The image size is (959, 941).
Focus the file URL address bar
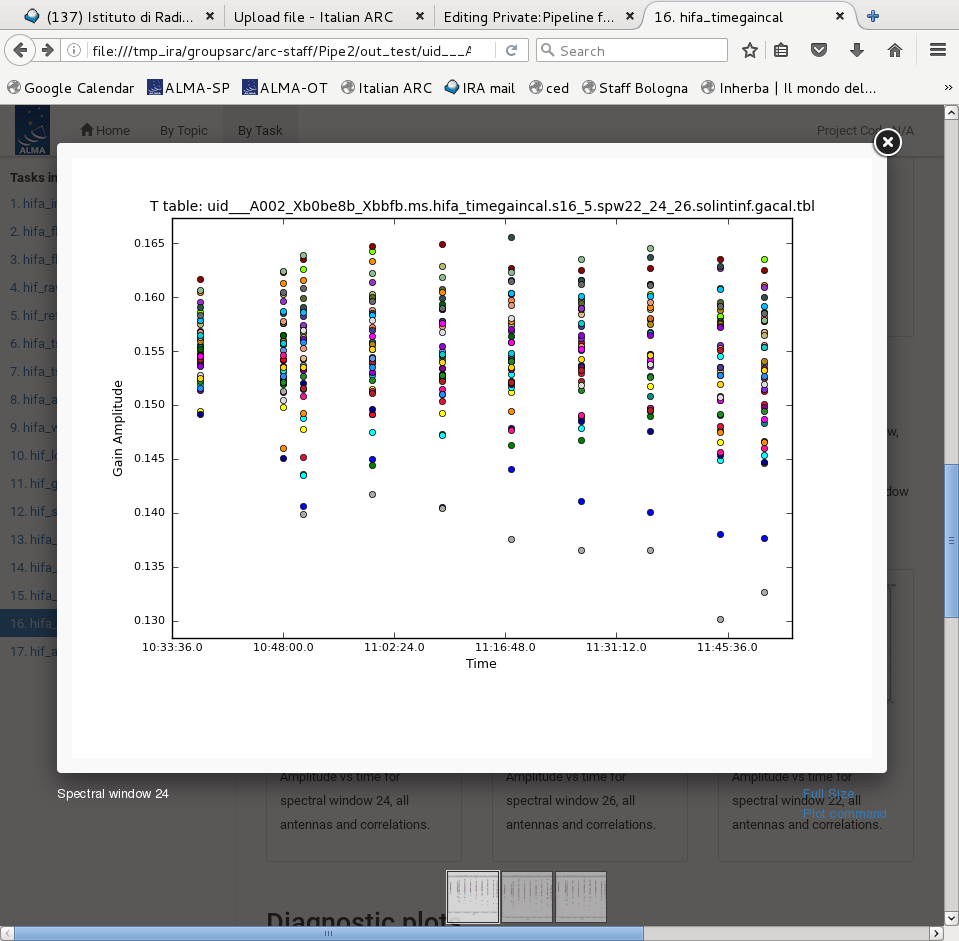(x=281, y=51)
